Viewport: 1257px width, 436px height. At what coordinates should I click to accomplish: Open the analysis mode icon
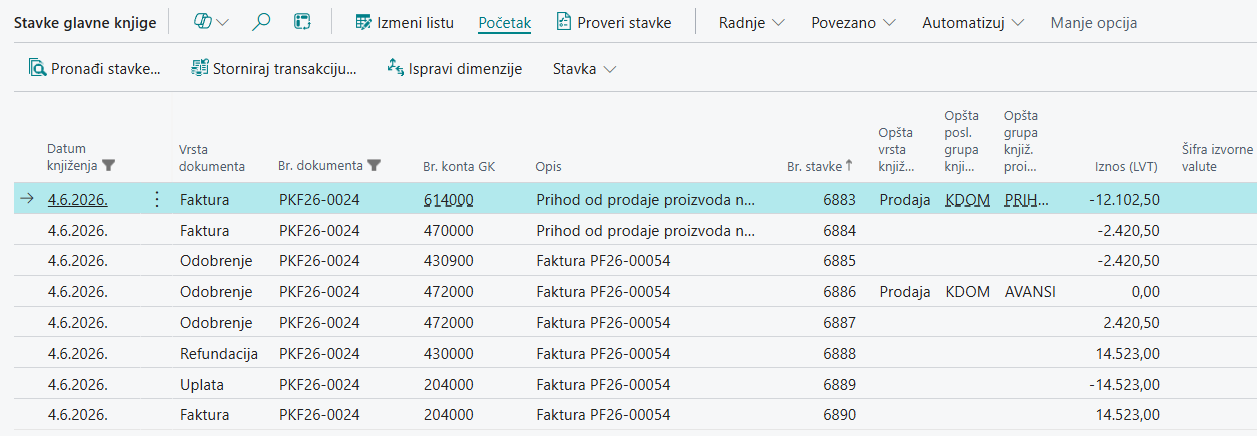pos(301,22)
